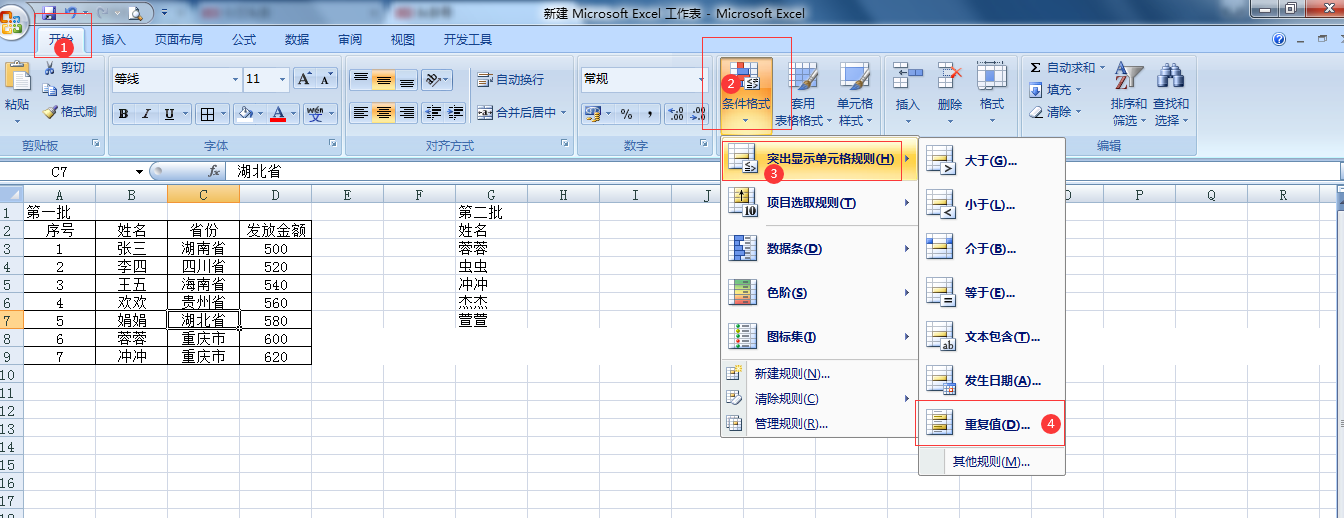The image size is (1344, 518).
Task: Select cell containing 四川省
Action: 203,266
